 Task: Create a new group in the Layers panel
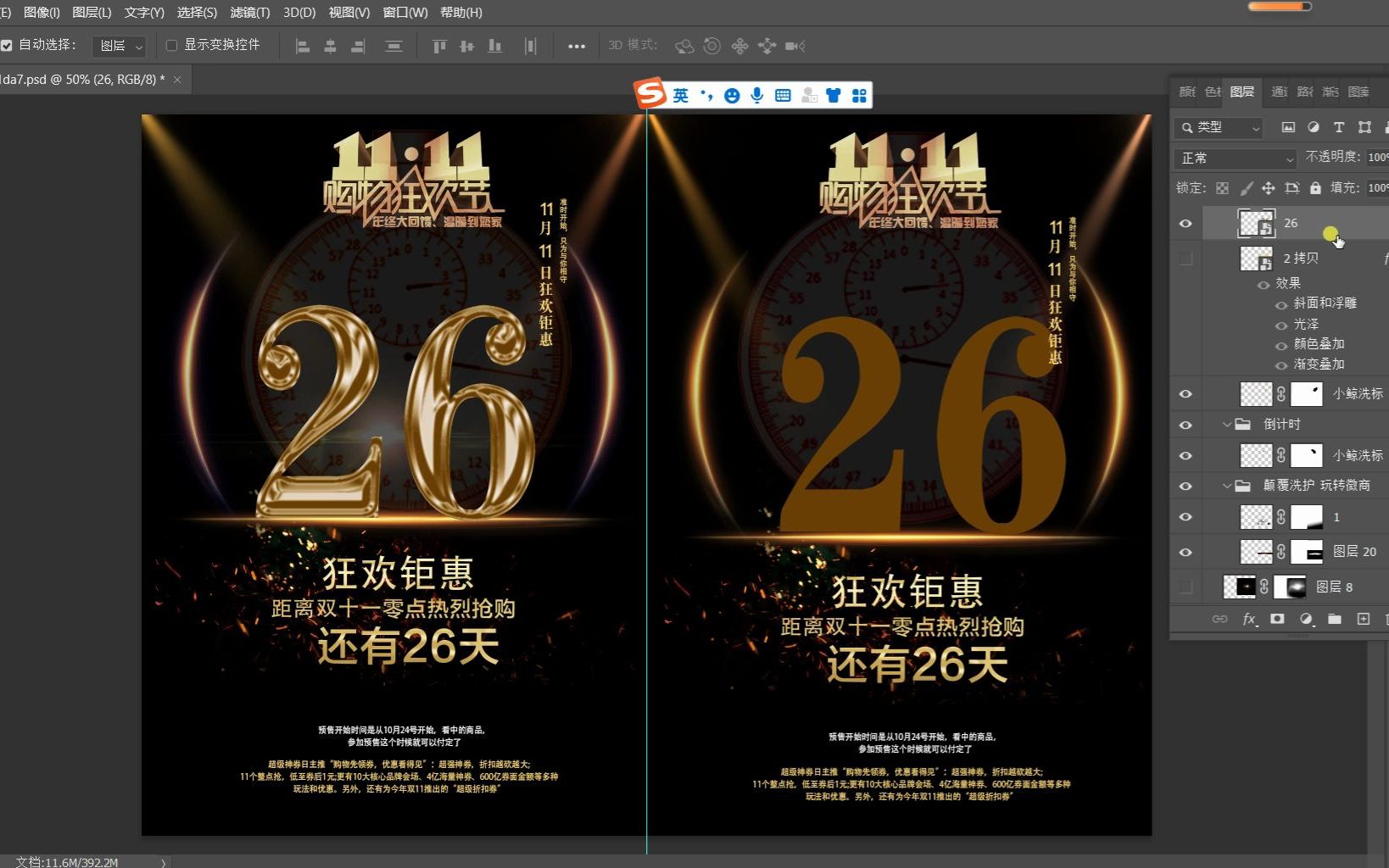pyautogui.click(x=1334, y=620)
